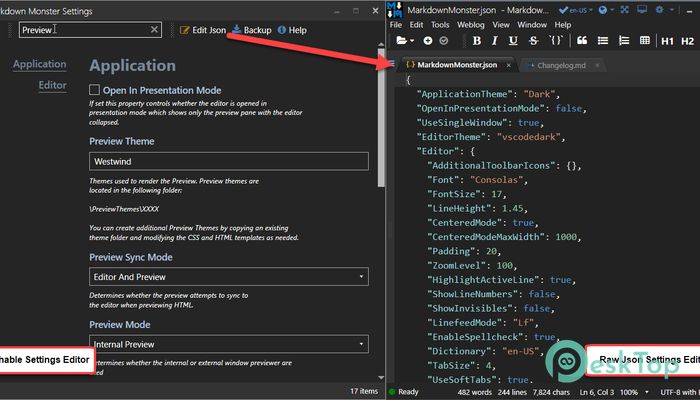Open Help in the Settings window toolbar
700x400 pixels.
coord(292,30)
